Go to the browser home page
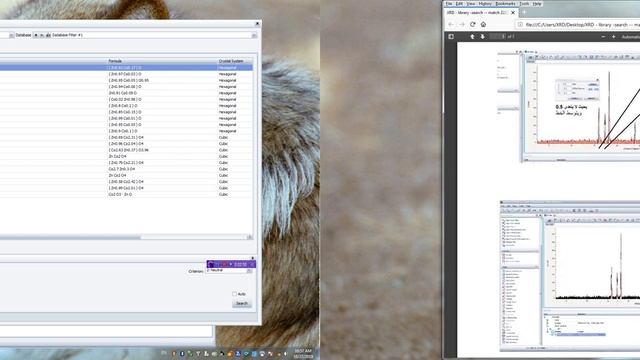 pos(483,24)
